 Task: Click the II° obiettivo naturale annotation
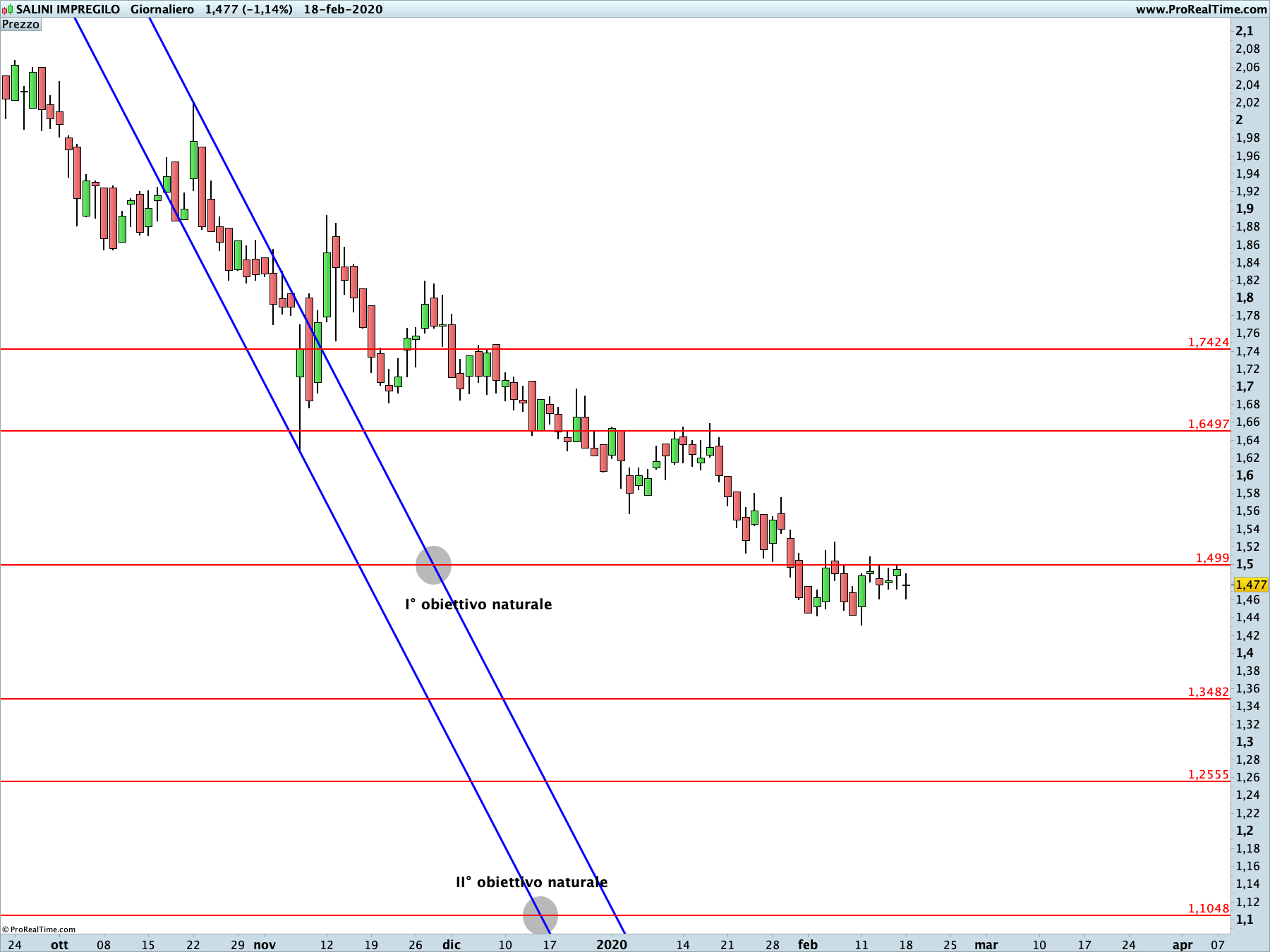tap(531, 882)
